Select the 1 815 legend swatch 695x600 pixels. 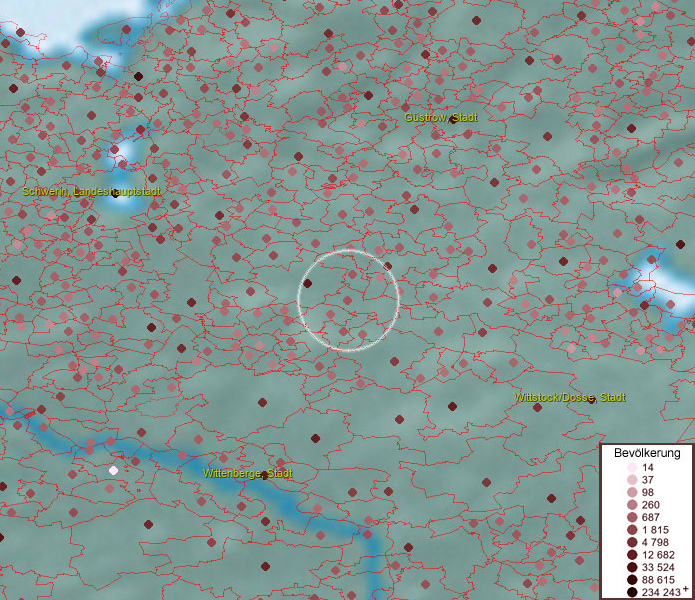click(632, 530)
